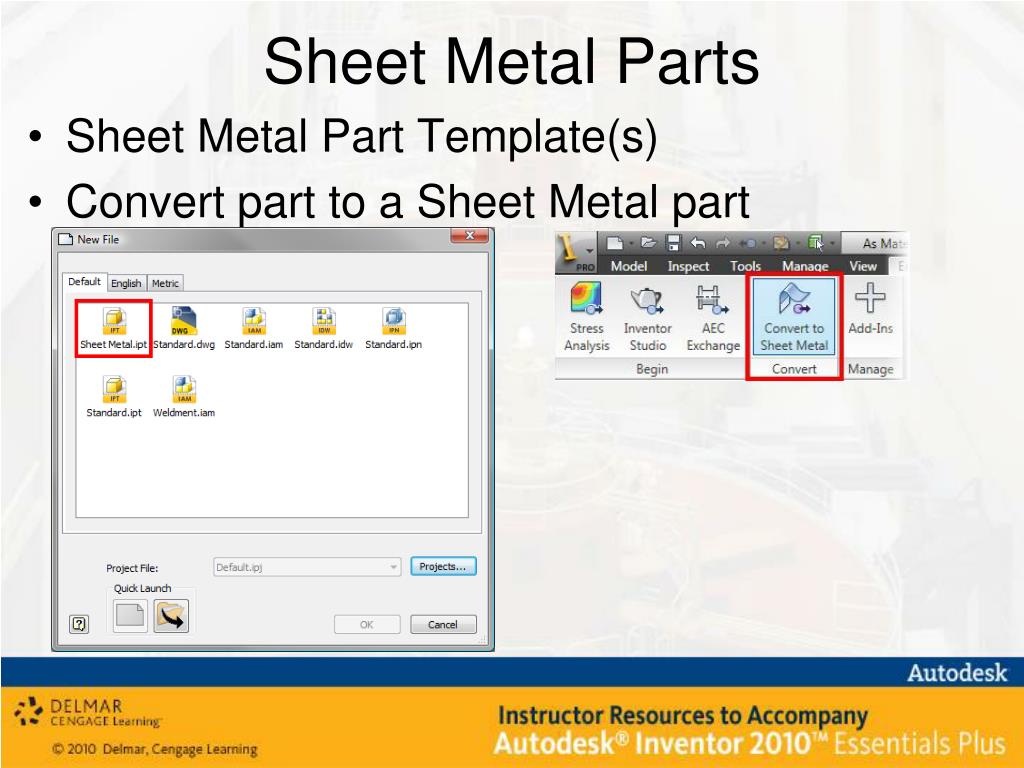Expand the dropdown arrow beside the New icon

(x=631, y=244)
